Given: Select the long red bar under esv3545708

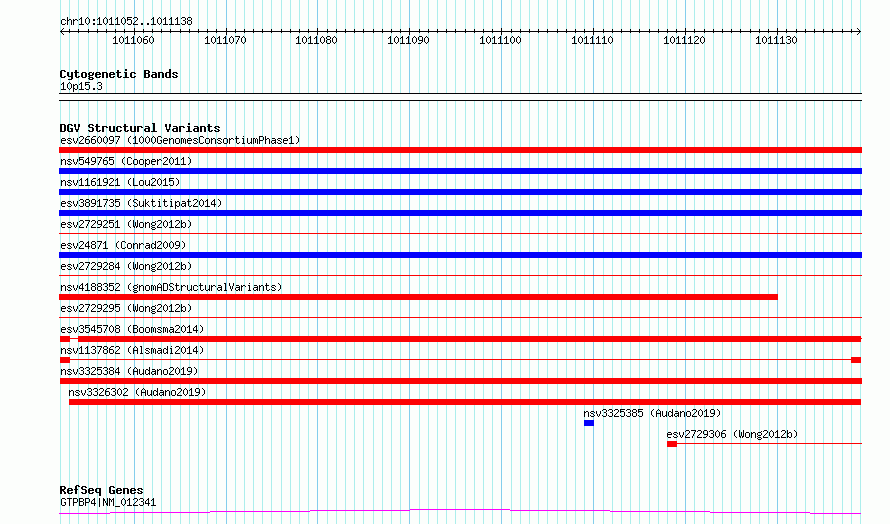Looking at the screenshot, I should 469,339.
